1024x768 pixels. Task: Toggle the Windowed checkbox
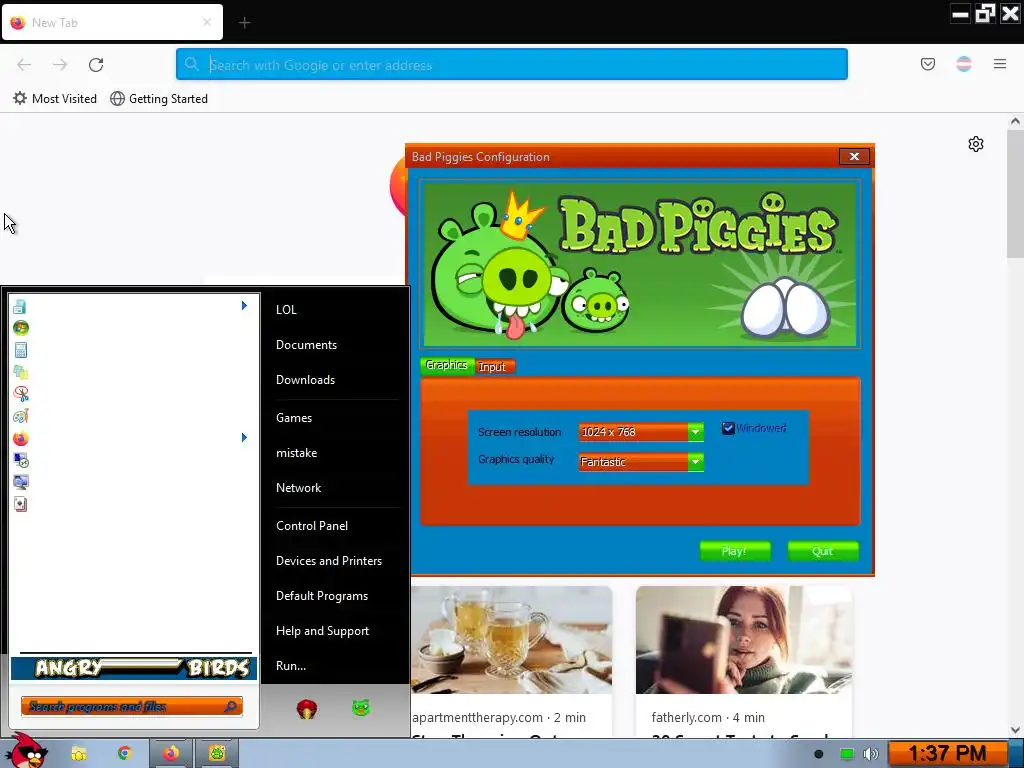[x=728, y=428]
